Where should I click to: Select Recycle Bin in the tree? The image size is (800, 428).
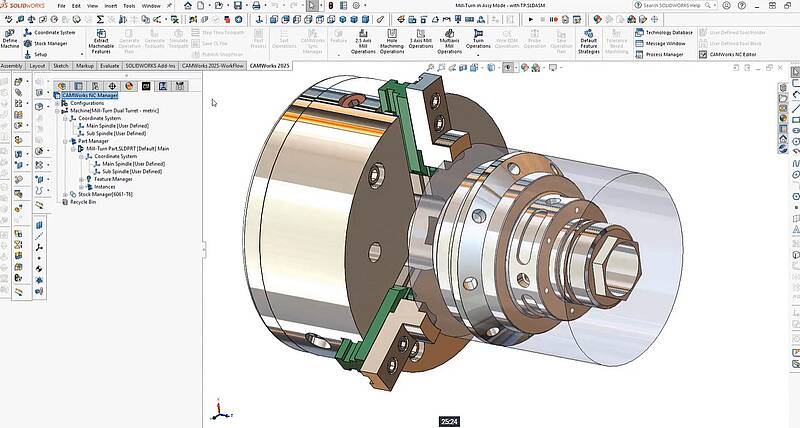tap(82, 202)
